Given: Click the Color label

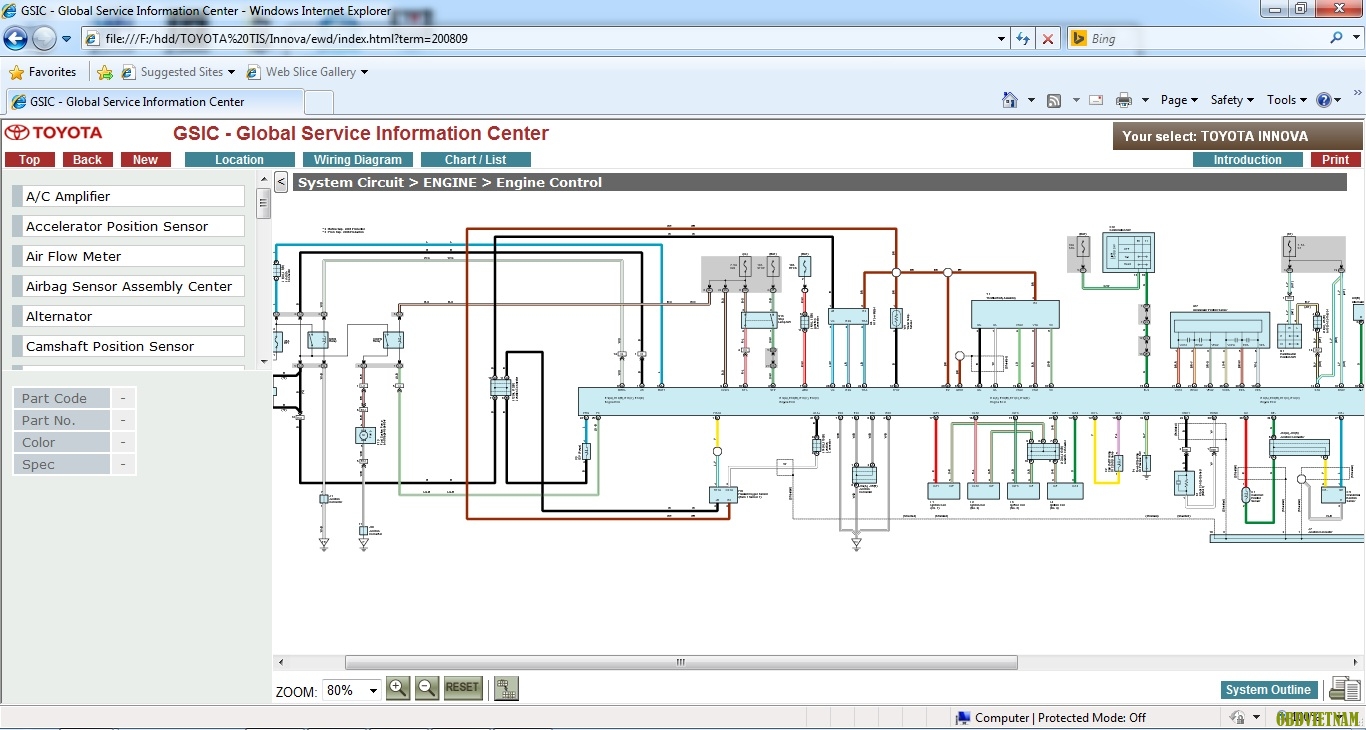Looking at the screenshot, I should 61,442.
